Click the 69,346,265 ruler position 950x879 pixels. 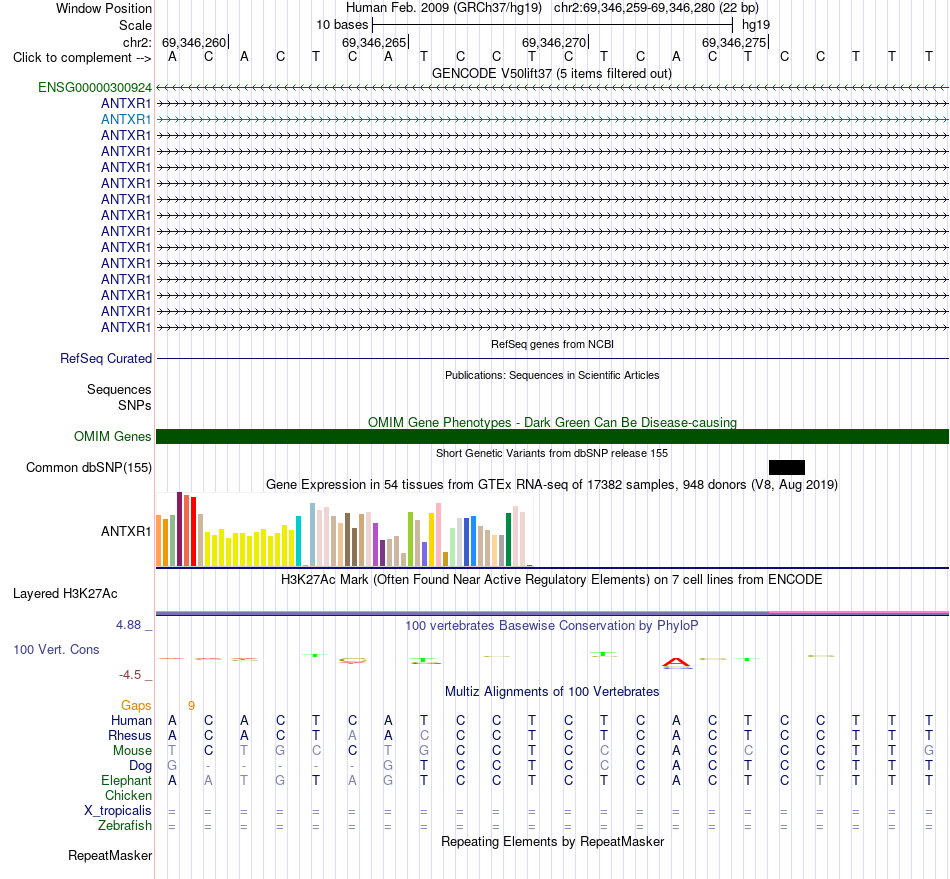click(374, 42)
